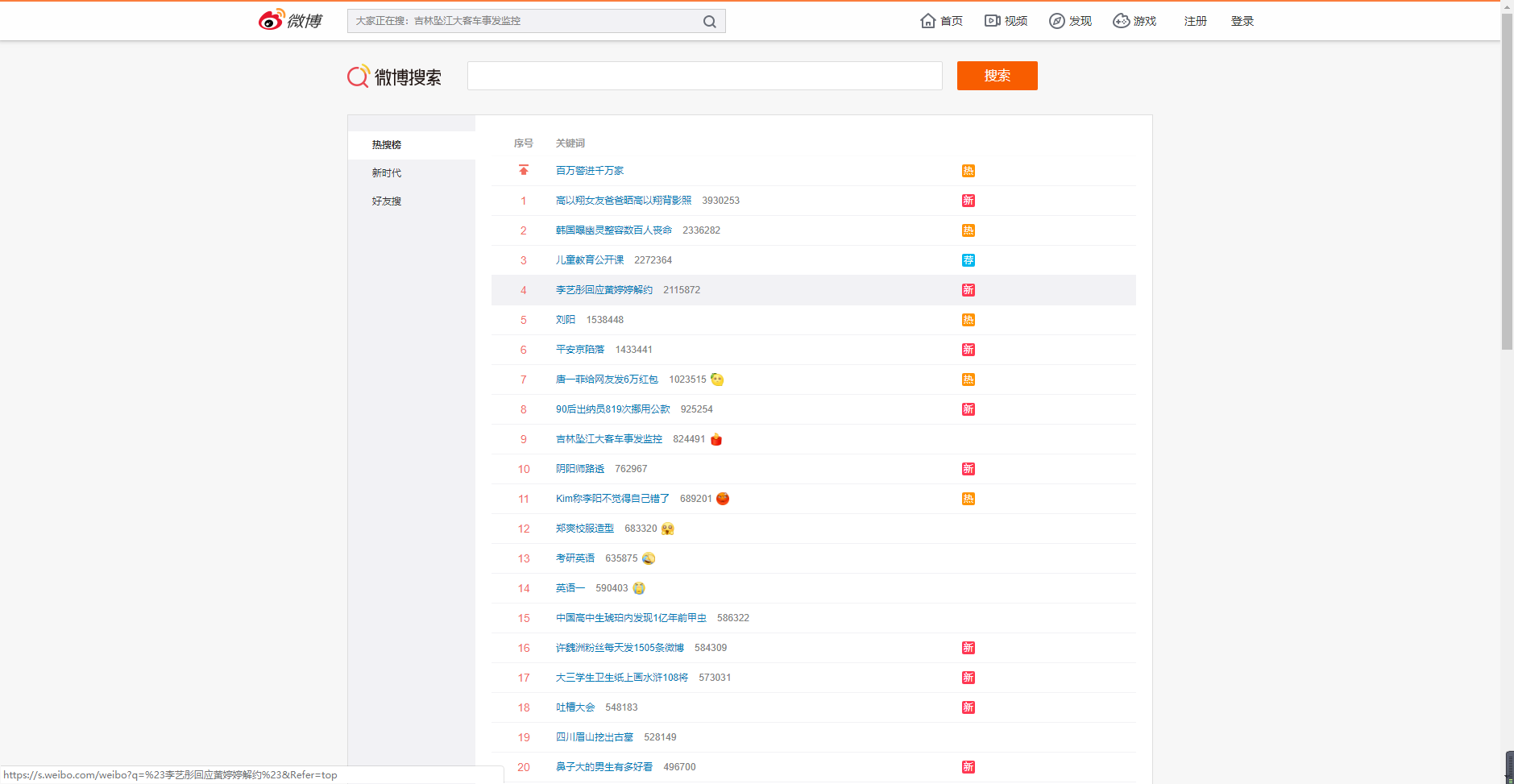Screen dimensions: 1514x784
Task: Click the 热 badge on Kim称李阳 row
Action: pos(969,499)
